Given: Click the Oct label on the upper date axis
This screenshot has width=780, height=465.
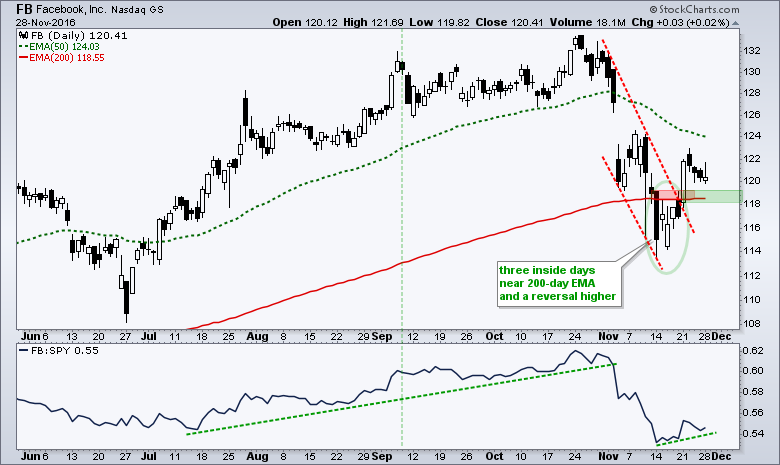Looking at the screenshot, I should 494,337.
